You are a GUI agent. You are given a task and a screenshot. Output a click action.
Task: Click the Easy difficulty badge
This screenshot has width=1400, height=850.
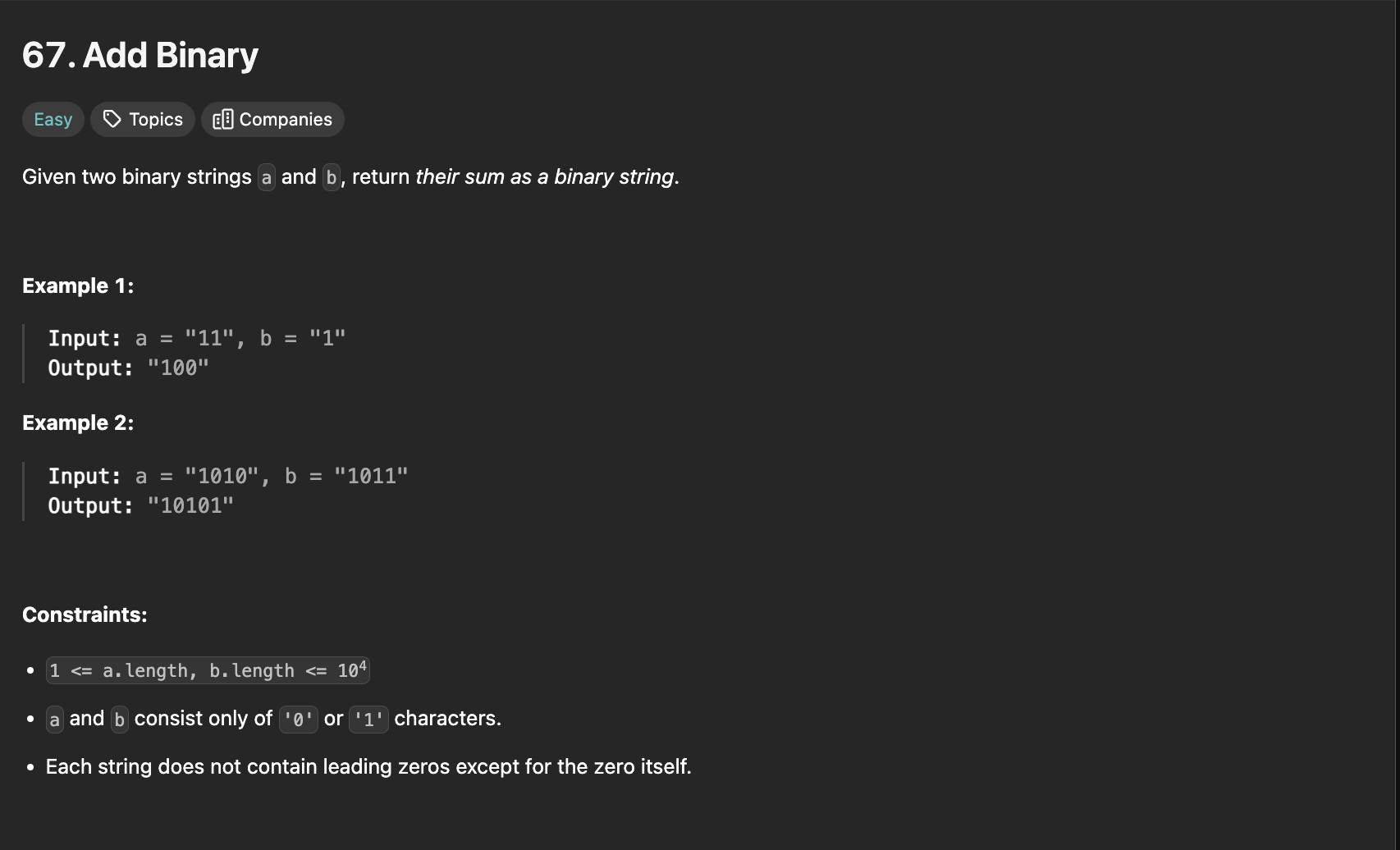click(x=53, y=120)
